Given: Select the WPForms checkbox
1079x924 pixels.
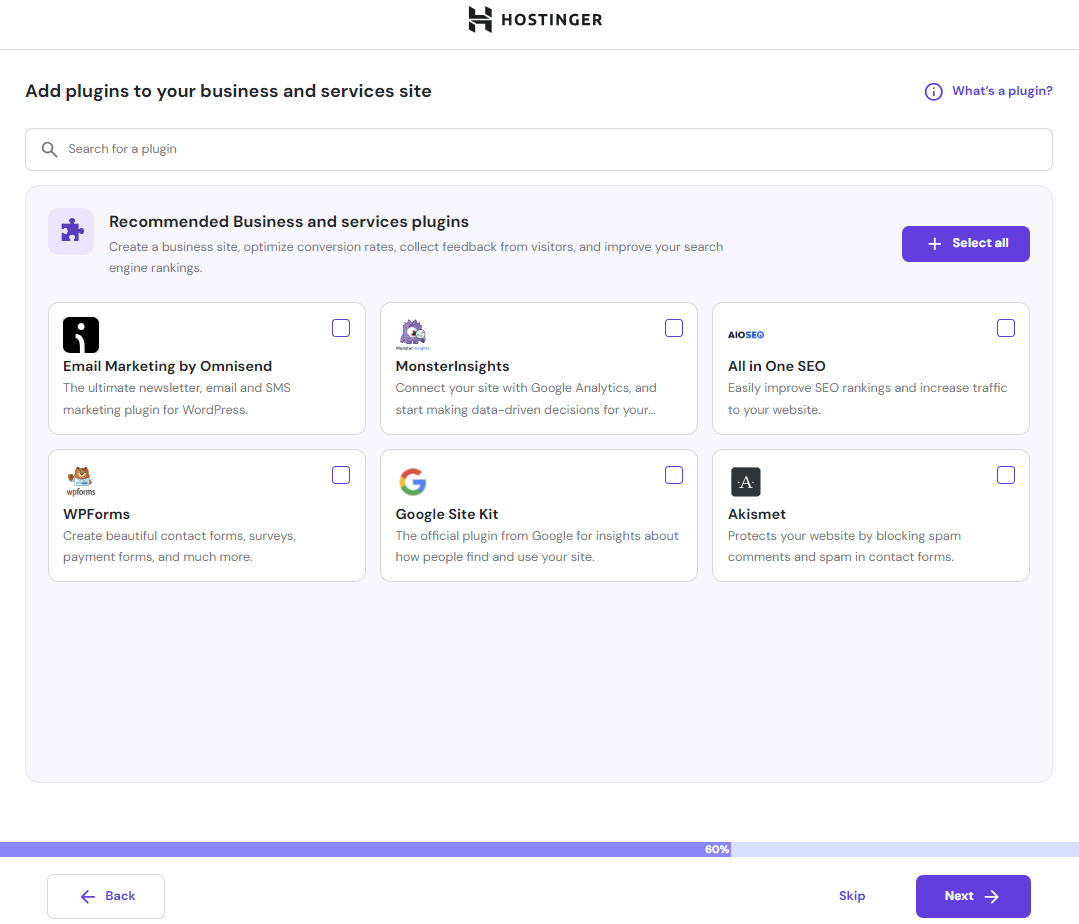Looking at the screenshot, I should (341, 475).
